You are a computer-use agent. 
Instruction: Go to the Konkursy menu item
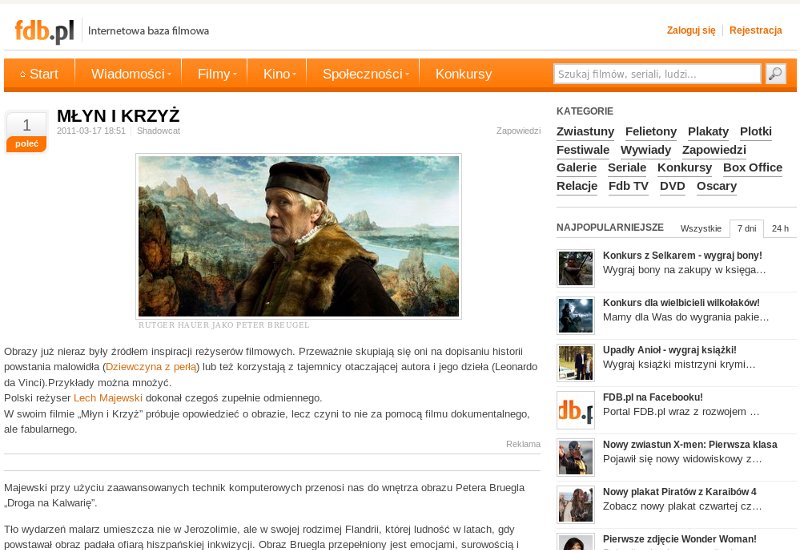[463, 74]
